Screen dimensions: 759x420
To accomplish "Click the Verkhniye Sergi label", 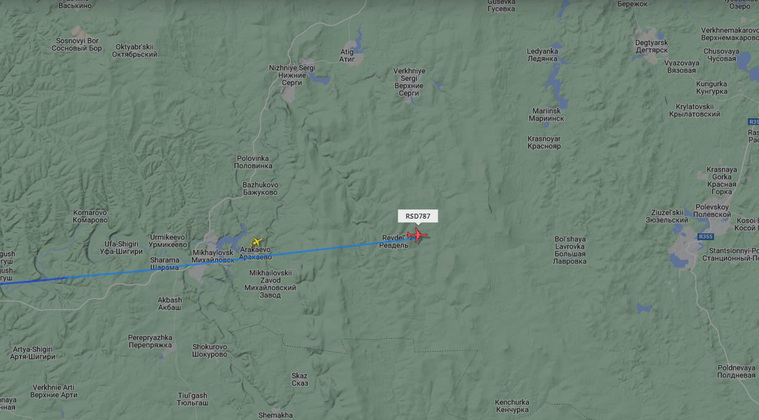I will coord(409,82).
